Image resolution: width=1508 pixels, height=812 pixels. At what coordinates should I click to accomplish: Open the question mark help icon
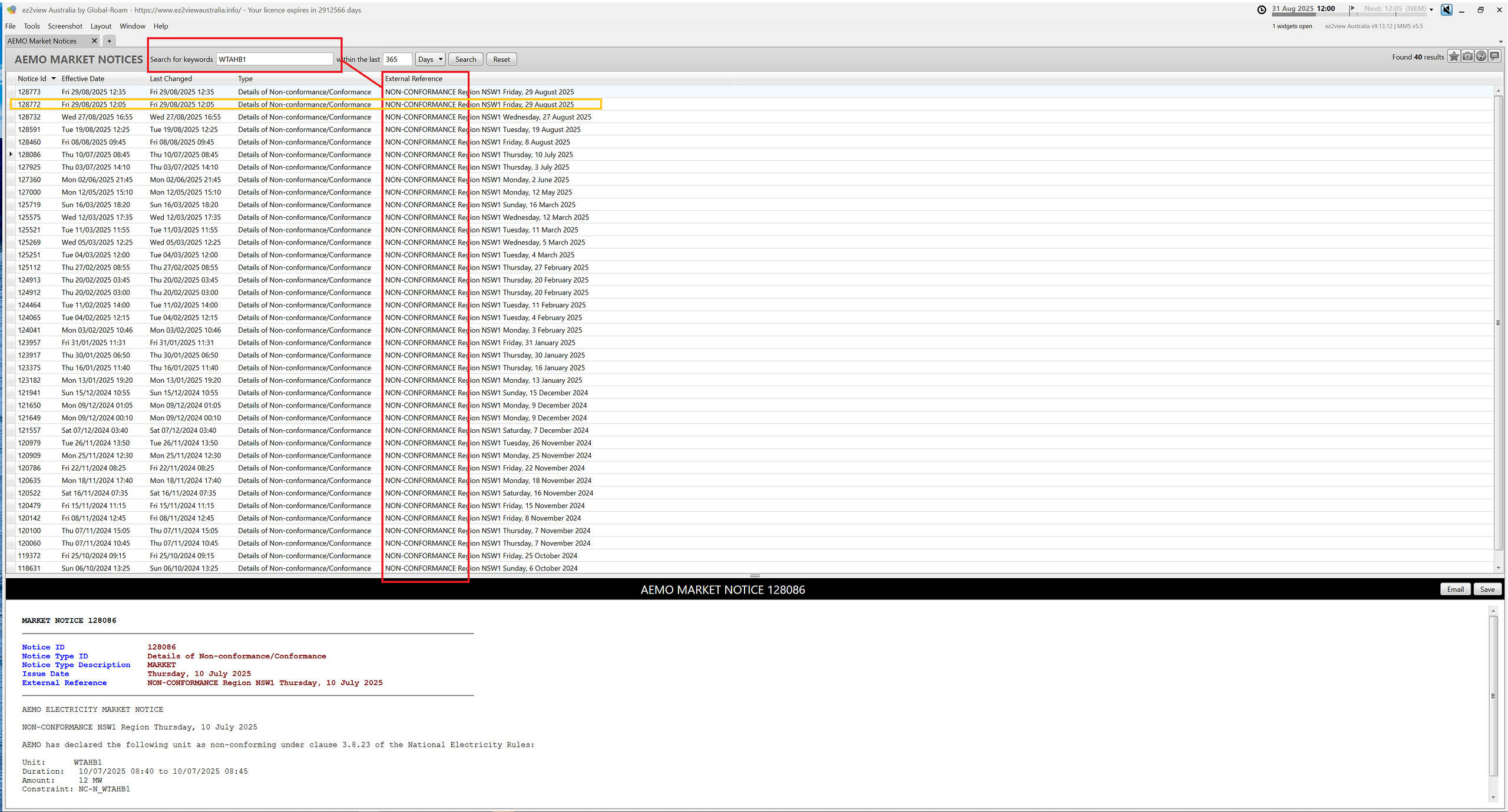click(x=1481, y=57)
